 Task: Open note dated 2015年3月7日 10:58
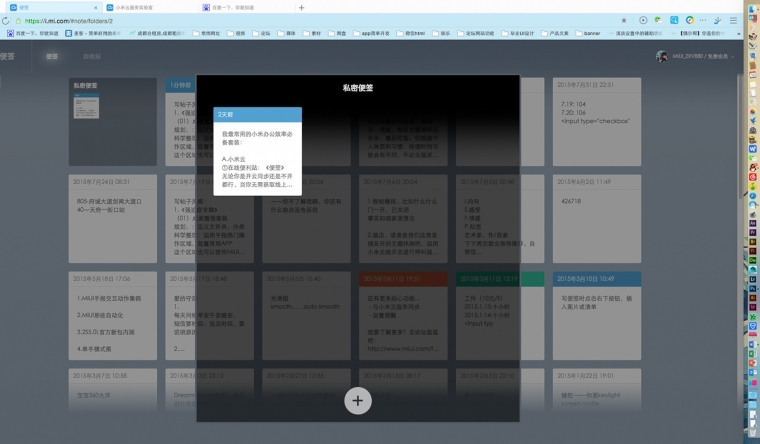tap(112, 390)
